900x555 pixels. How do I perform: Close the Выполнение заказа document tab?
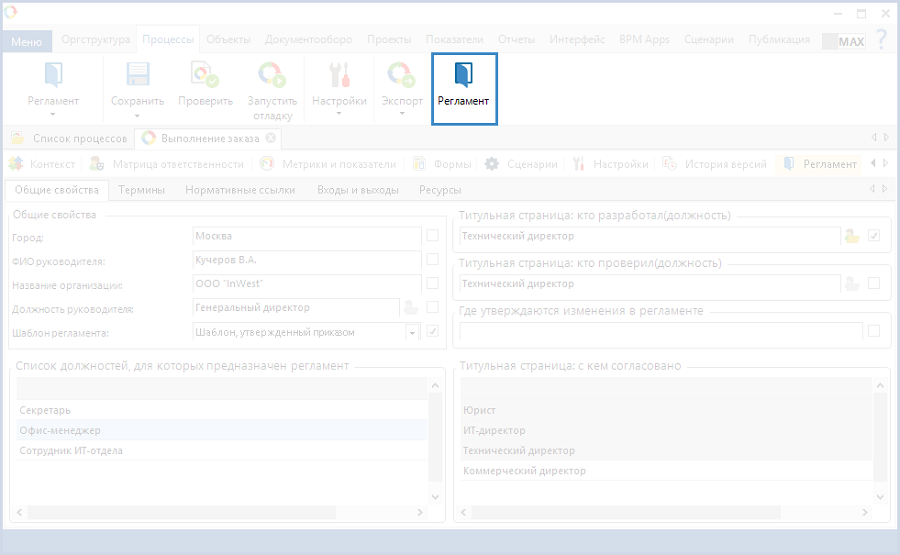[271, 138]
